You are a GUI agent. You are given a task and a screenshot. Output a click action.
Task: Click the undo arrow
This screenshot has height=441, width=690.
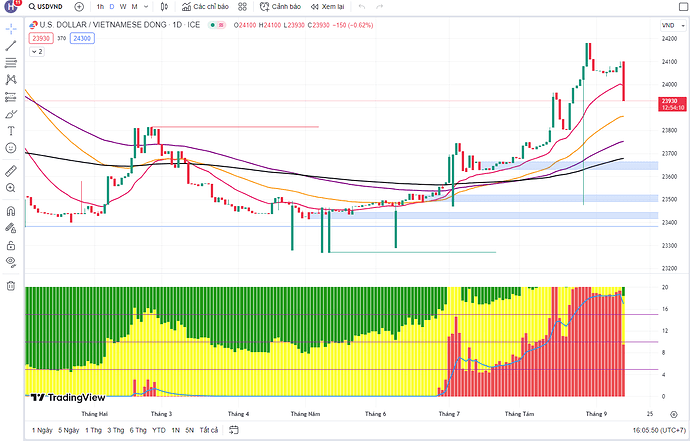362,7
